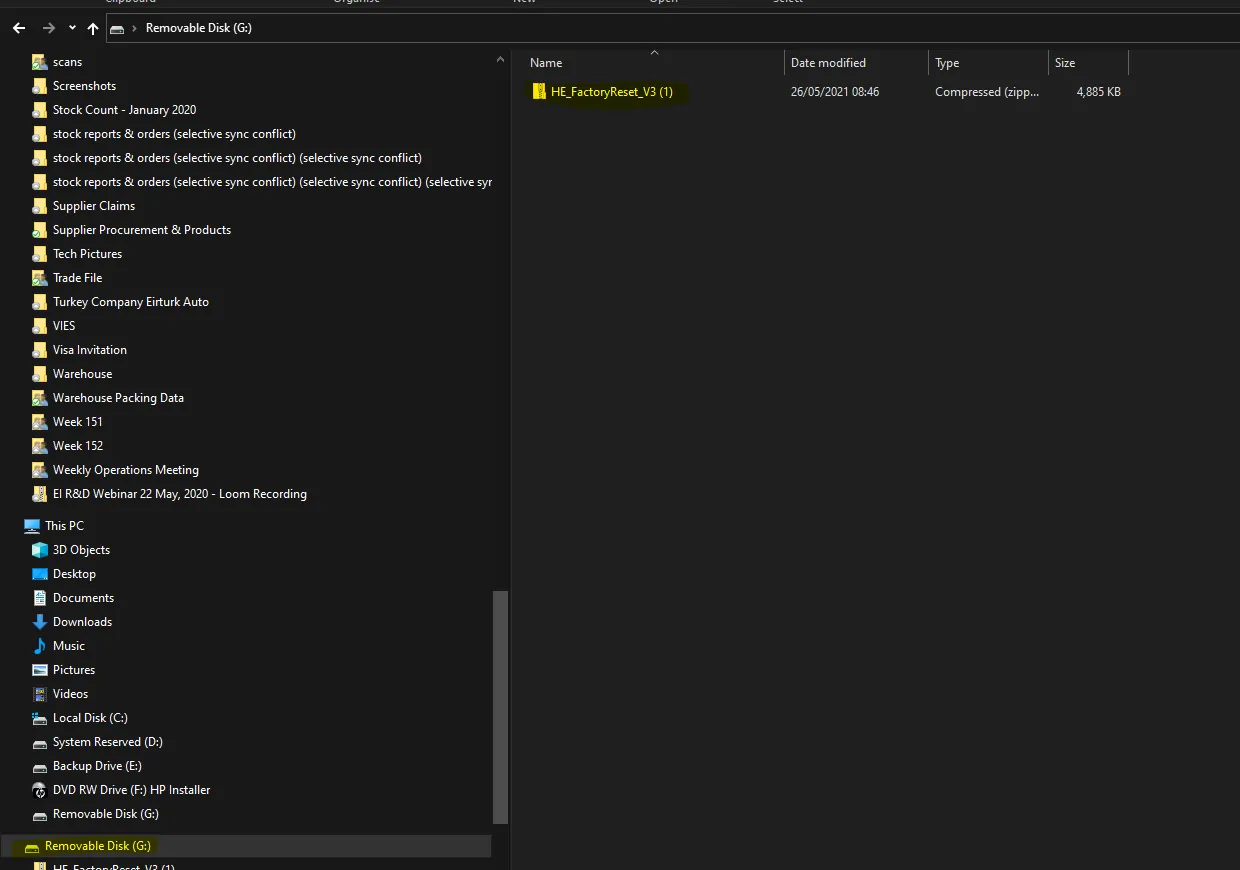Expand address bar root chevron
This screenshot has width=1240, height=870.
point(134,28)
